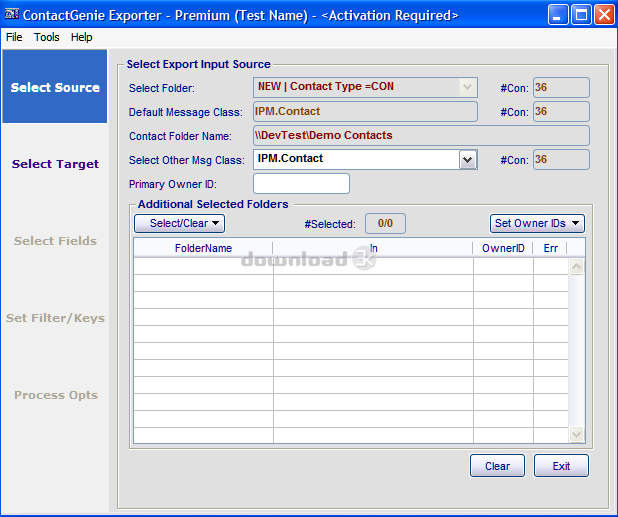Open the Set Owner IDs dropdown
This screenshot has width=618, height=517.
[537, 223]
